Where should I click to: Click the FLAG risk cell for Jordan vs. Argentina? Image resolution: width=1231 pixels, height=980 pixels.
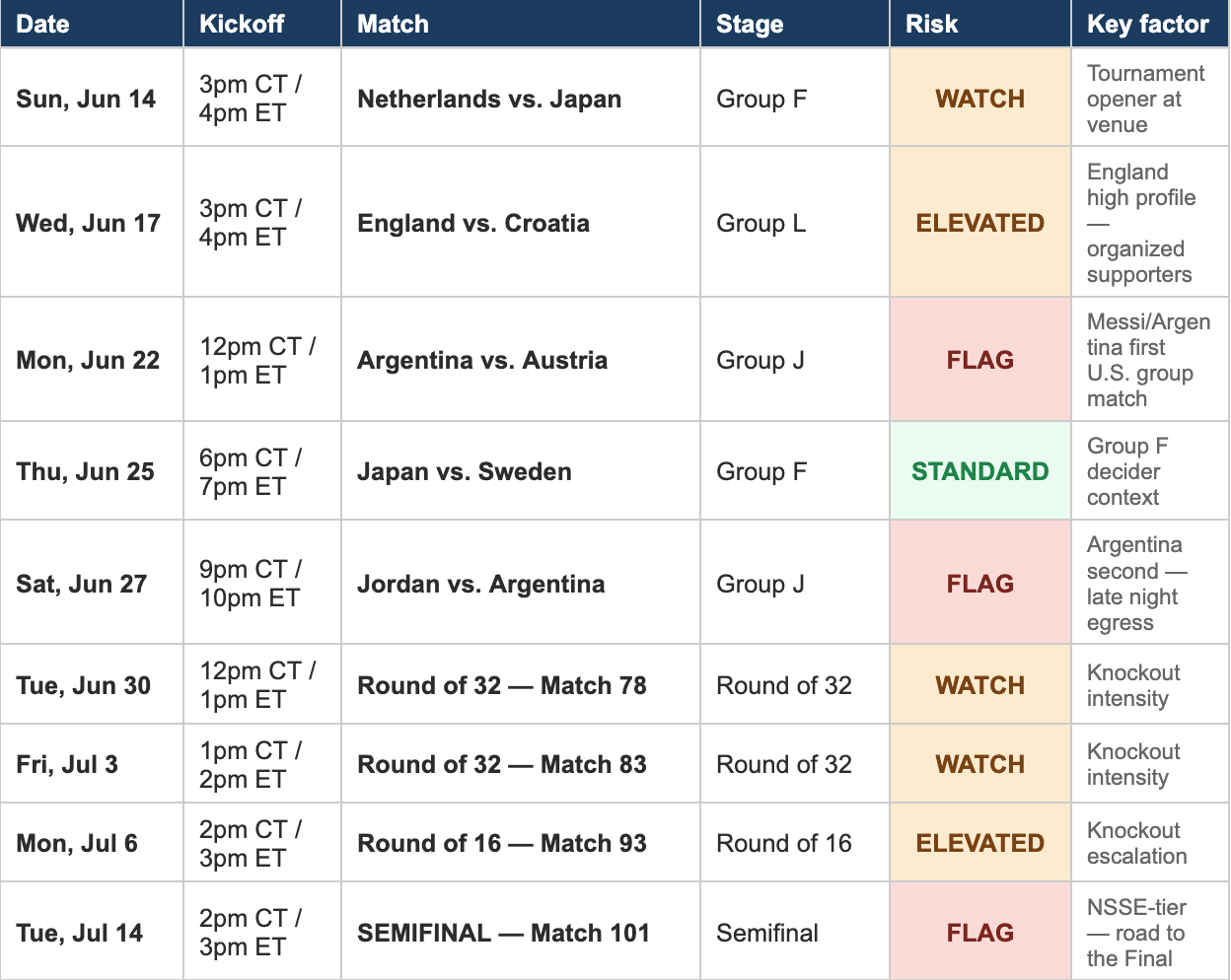pyautogui.click(x=980, y=583)
